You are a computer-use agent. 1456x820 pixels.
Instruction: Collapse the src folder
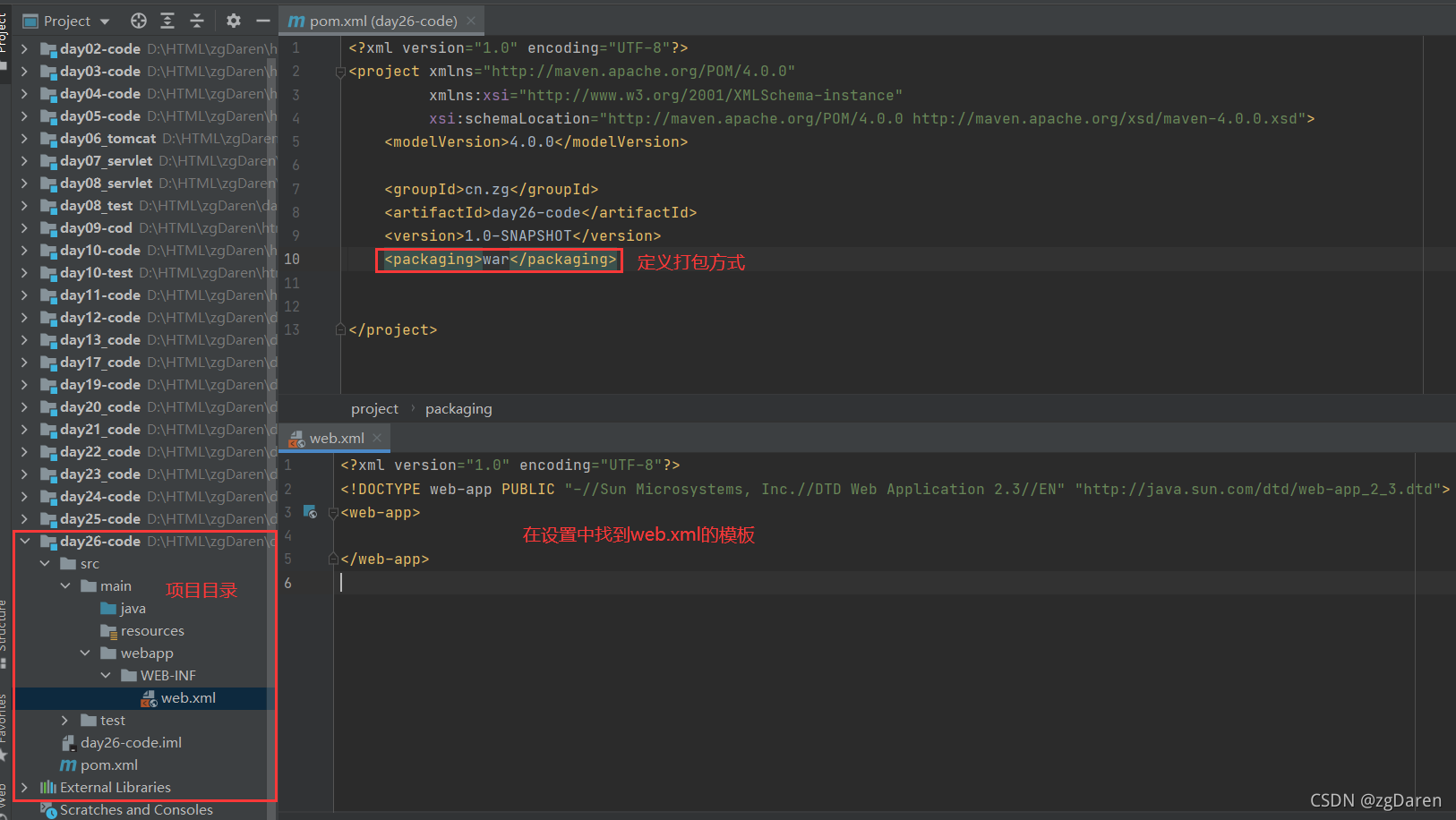(45, 564)
